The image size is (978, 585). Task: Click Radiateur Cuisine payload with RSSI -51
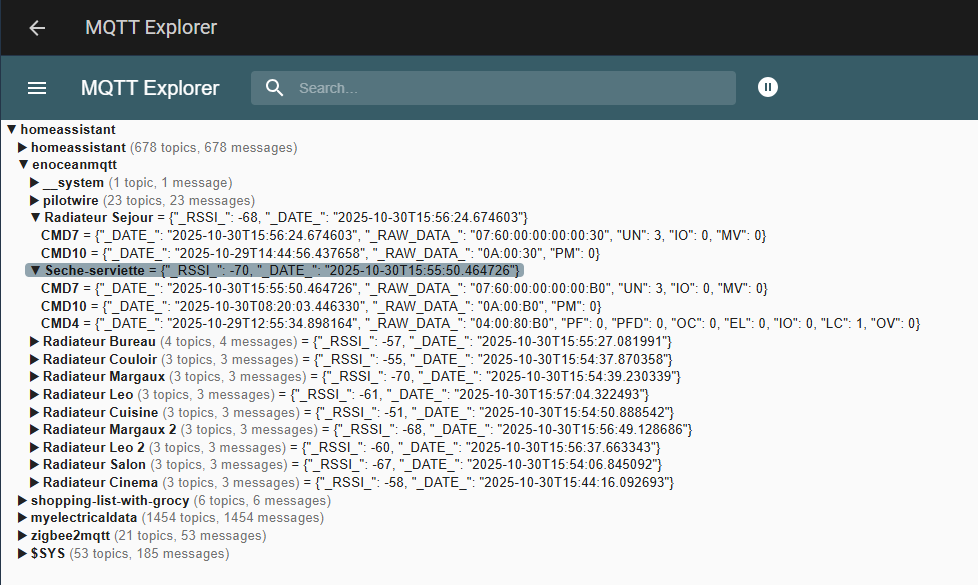495,413
